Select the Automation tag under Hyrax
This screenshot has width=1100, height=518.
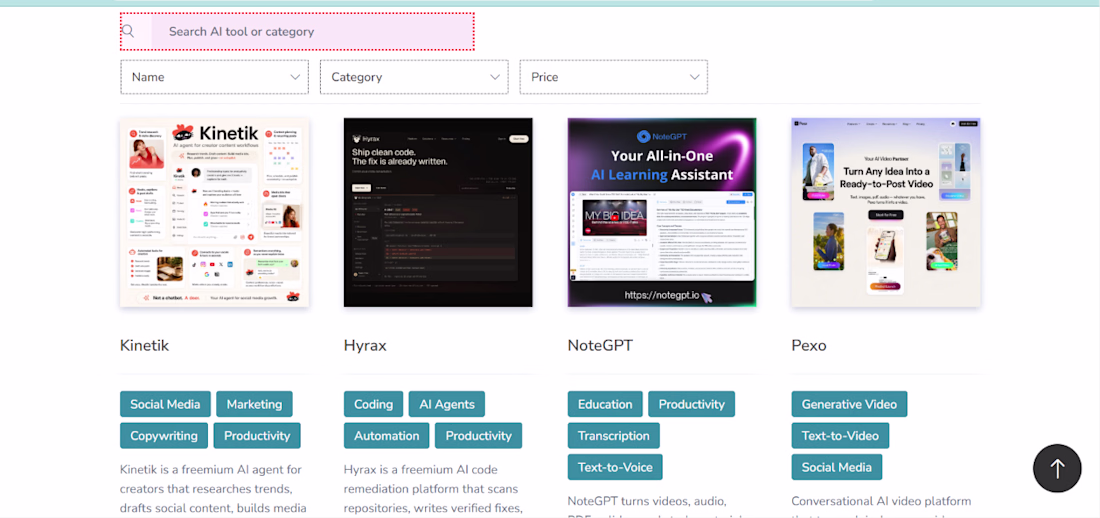tap(387, 436)
